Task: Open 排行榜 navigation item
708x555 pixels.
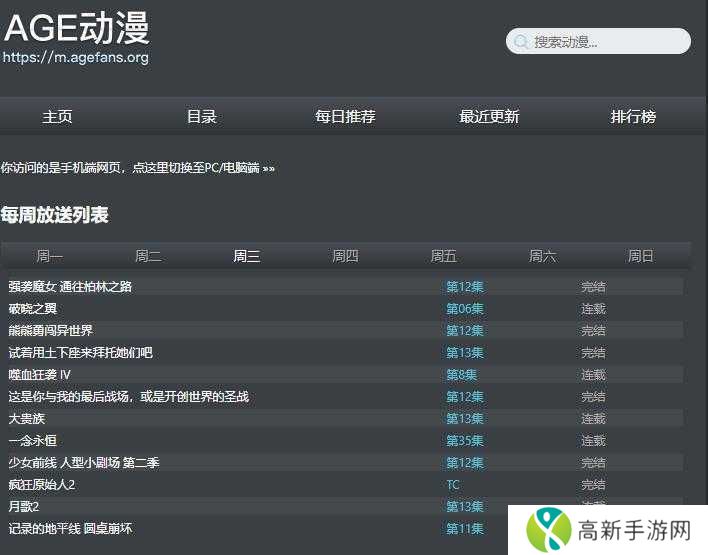Action: coord(633,117)
